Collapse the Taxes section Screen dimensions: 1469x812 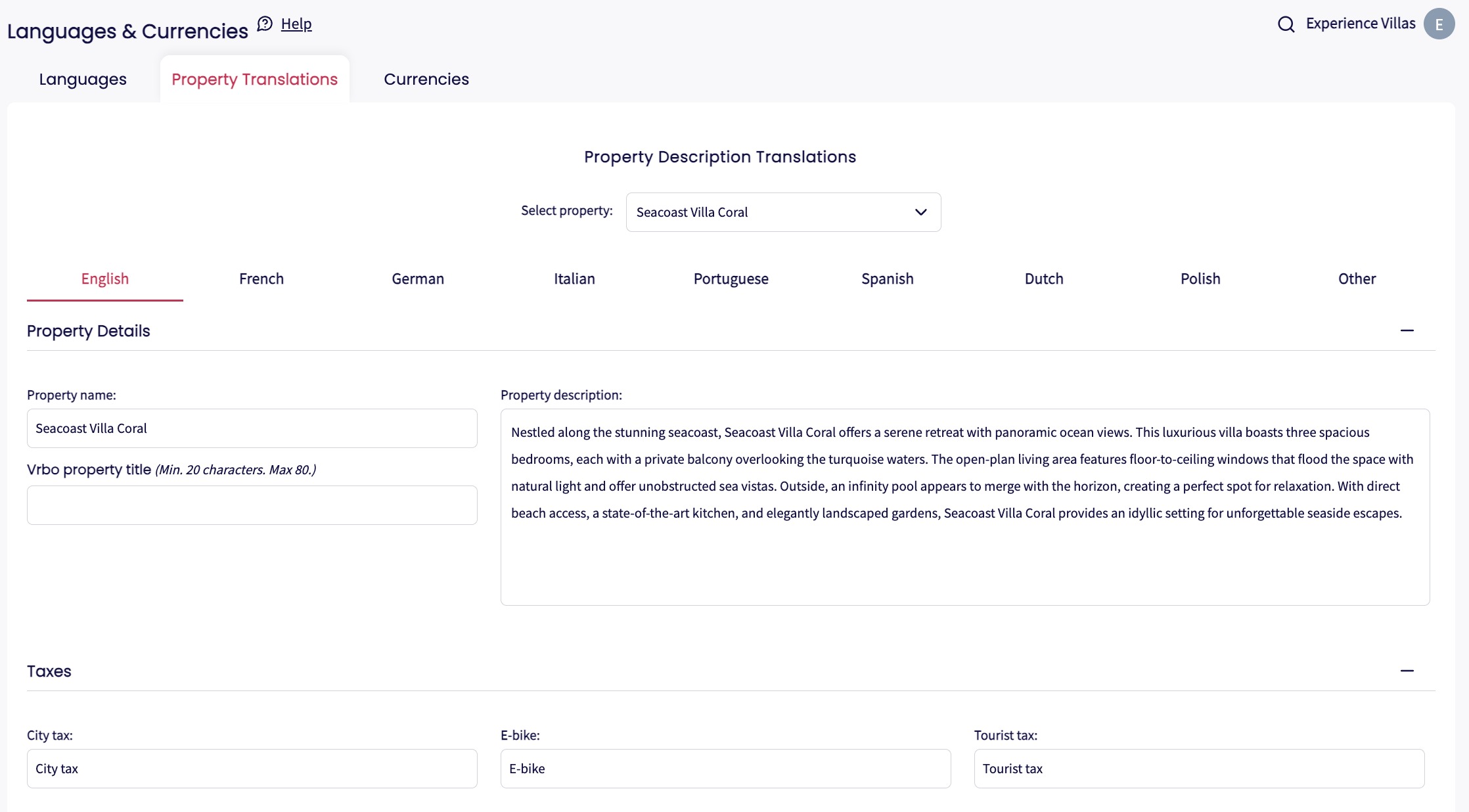coord(1407,671)
